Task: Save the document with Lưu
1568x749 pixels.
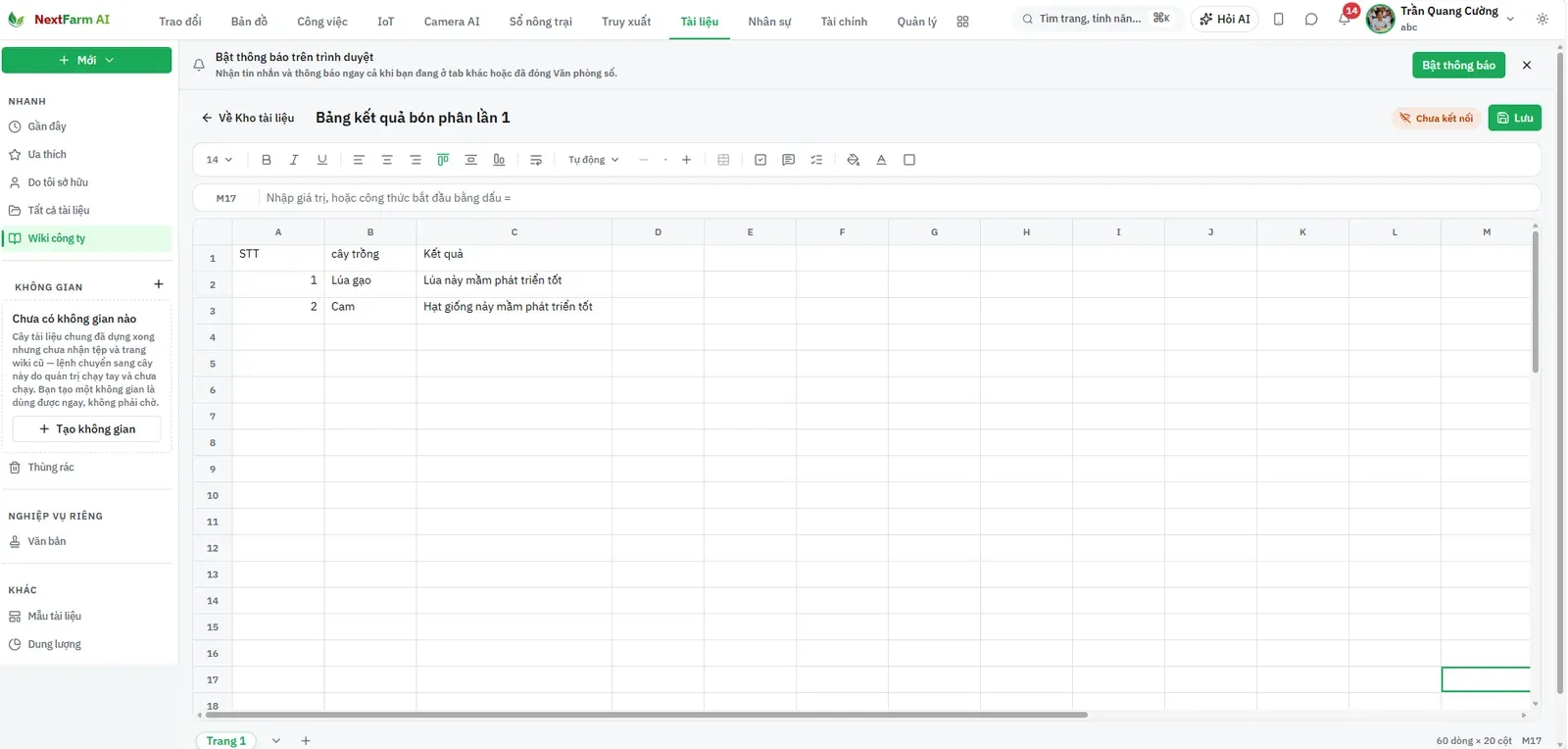Action: tap(1515, 118)
